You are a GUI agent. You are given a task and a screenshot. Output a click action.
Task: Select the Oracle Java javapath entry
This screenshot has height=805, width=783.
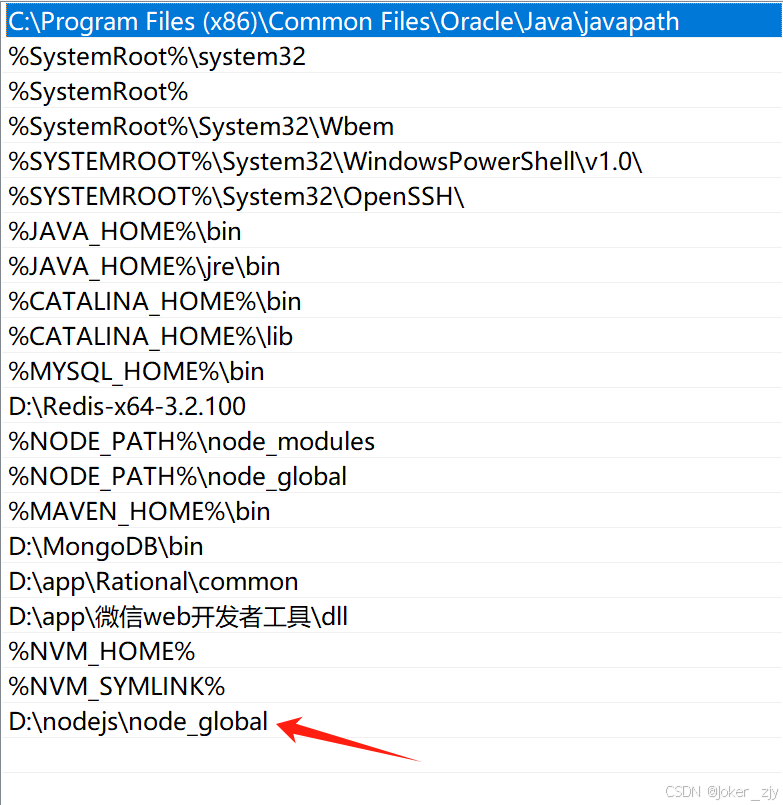pos(394,21)
